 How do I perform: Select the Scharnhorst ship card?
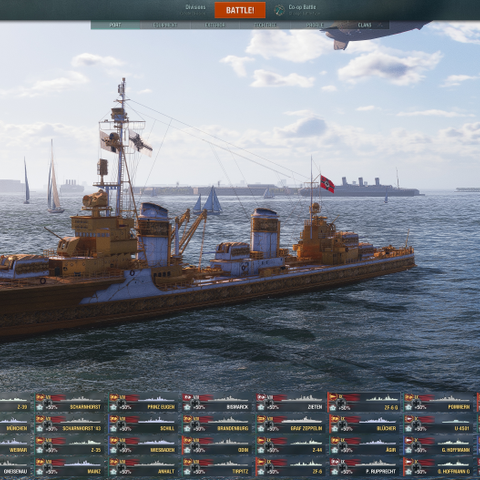point(69,402)
